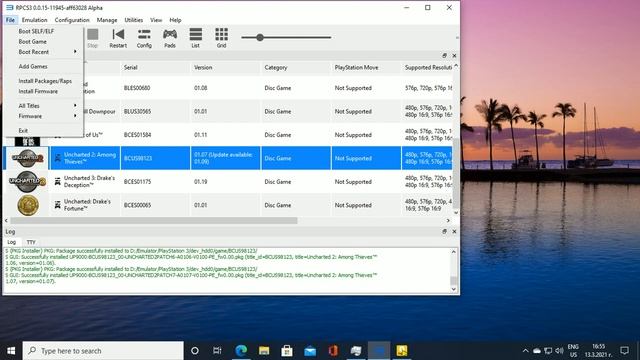
Task: Close the File menu via File
Action: tap(10, 20)
